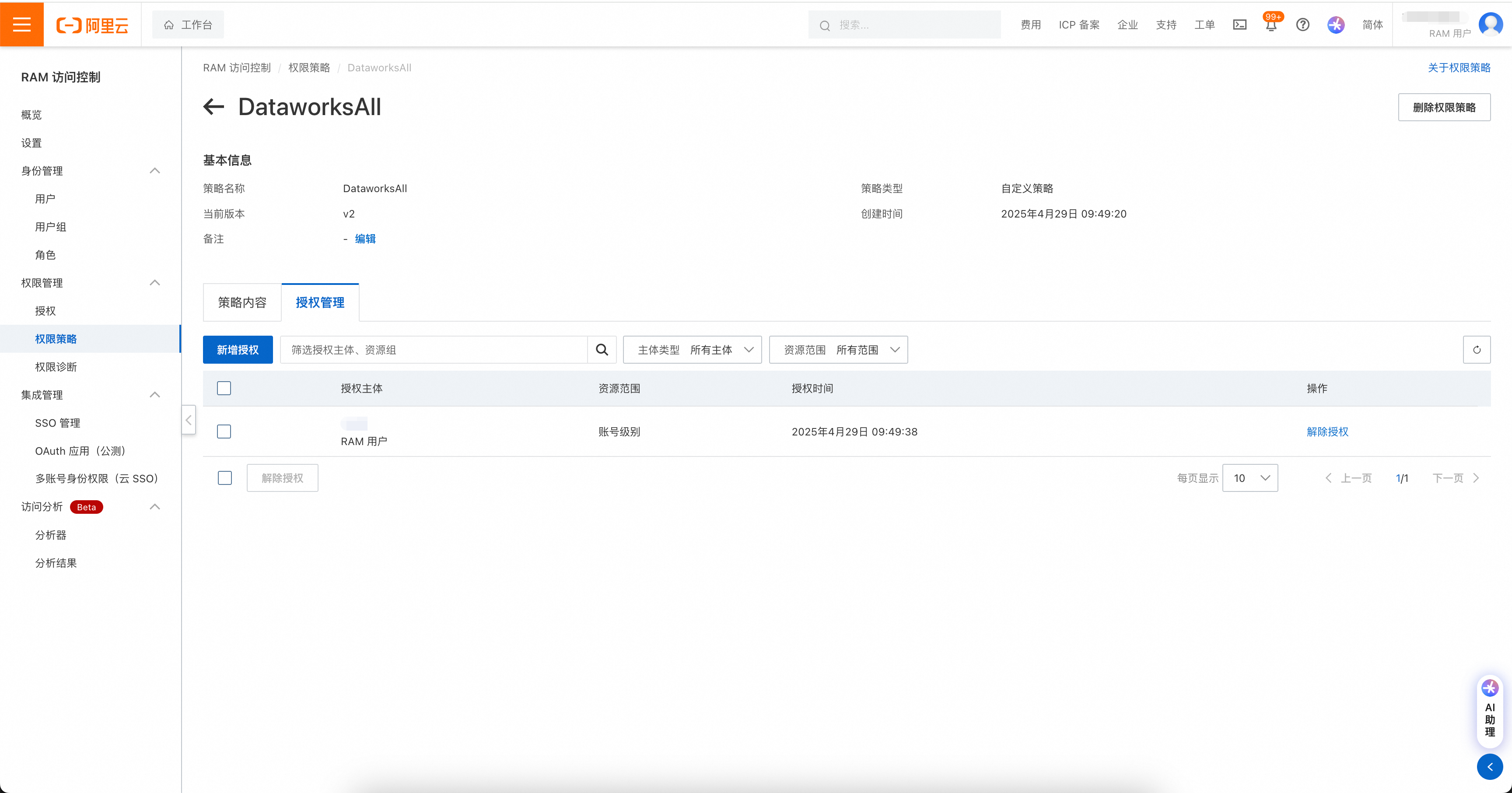Switch to the 策略内容 tab
The image size is (1512, 793).
(x=242, y=302)
